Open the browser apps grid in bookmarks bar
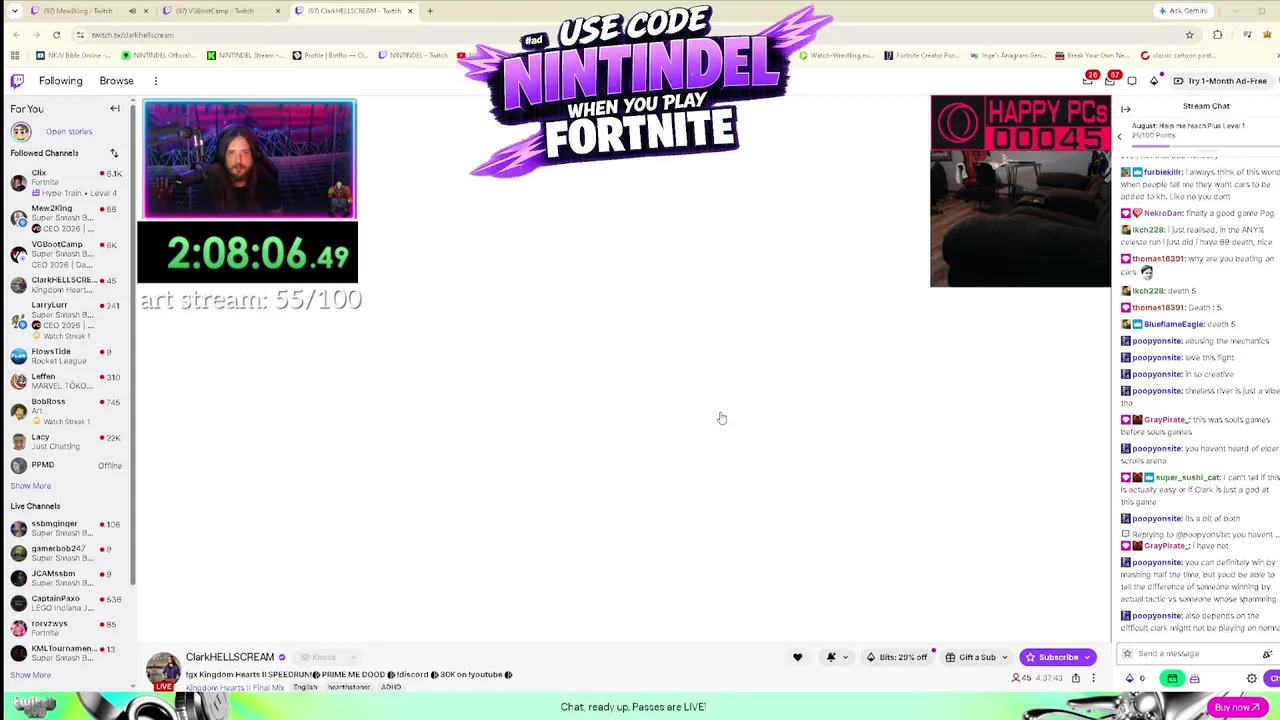Viewport: 1280px width, 720px height. coord(15,56)
